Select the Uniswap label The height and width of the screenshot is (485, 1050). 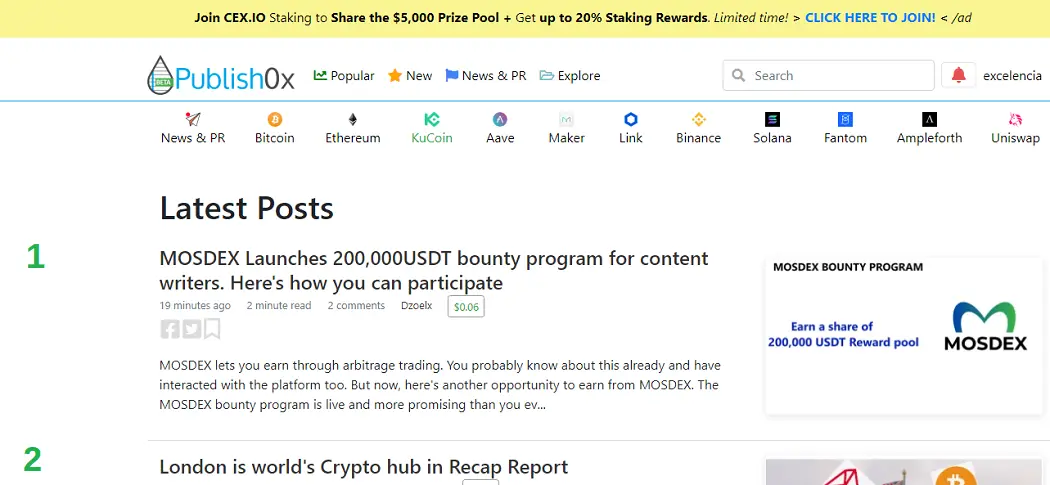(x=1015, y=138)
